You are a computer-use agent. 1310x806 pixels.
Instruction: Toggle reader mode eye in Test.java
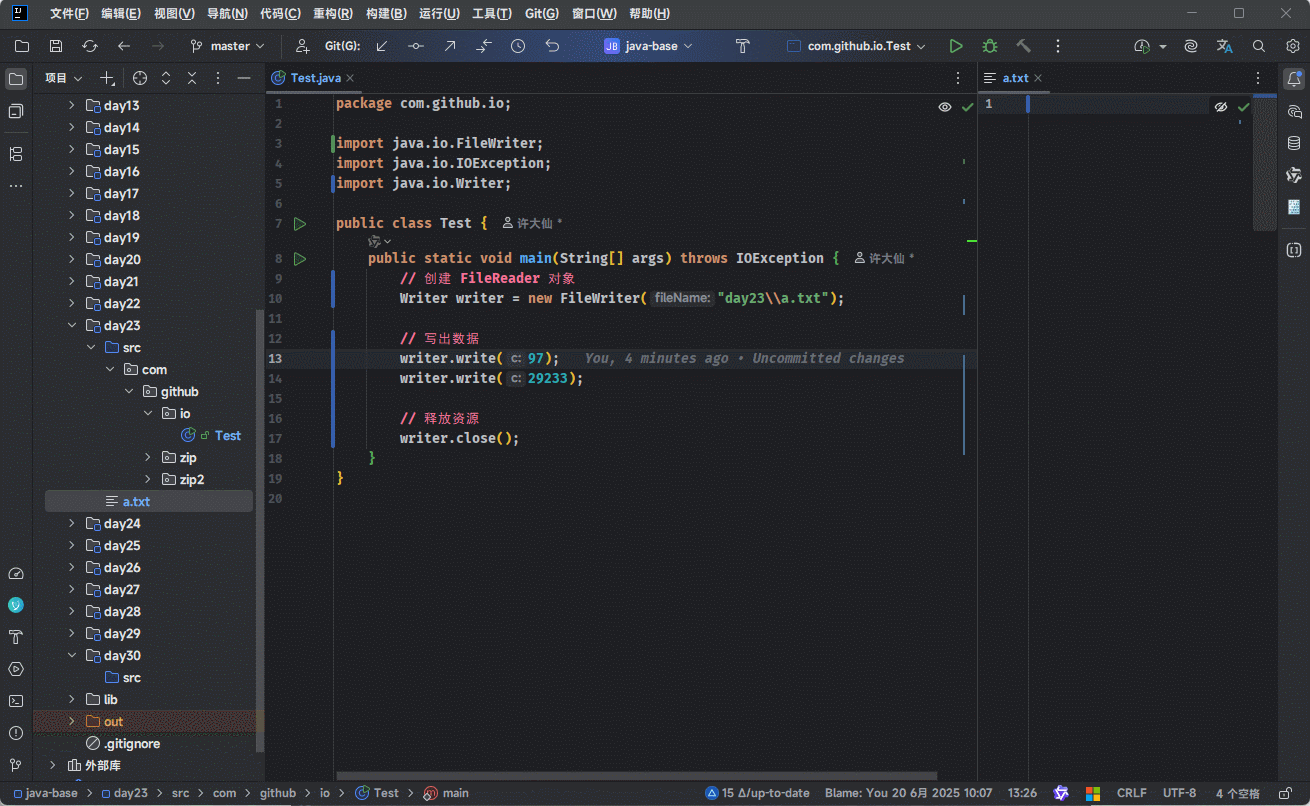coord(944,107)
